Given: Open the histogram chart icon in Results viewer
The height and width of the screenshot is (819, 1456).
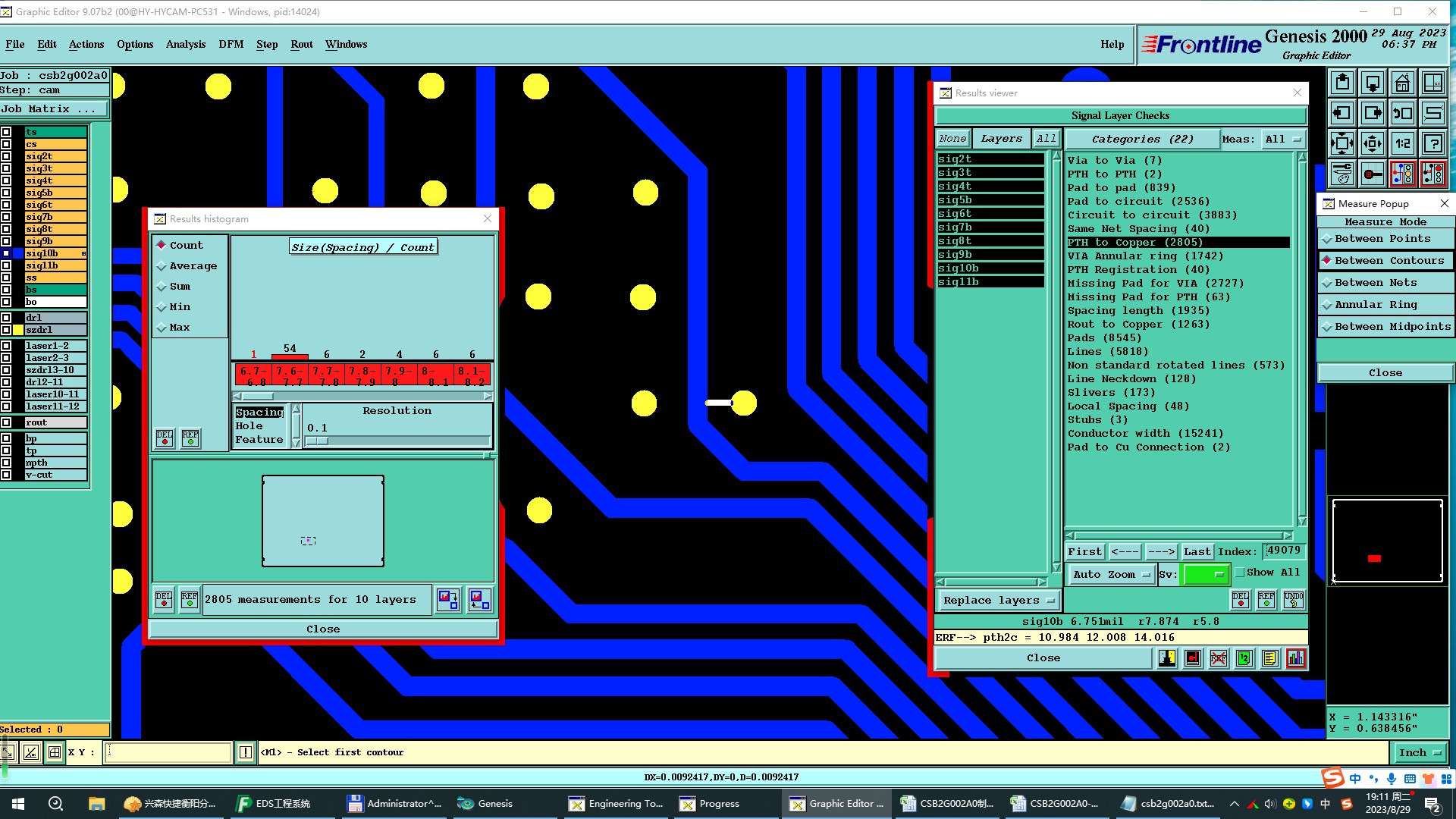Looking at the screenshot, I should (x=1295, y=658).
